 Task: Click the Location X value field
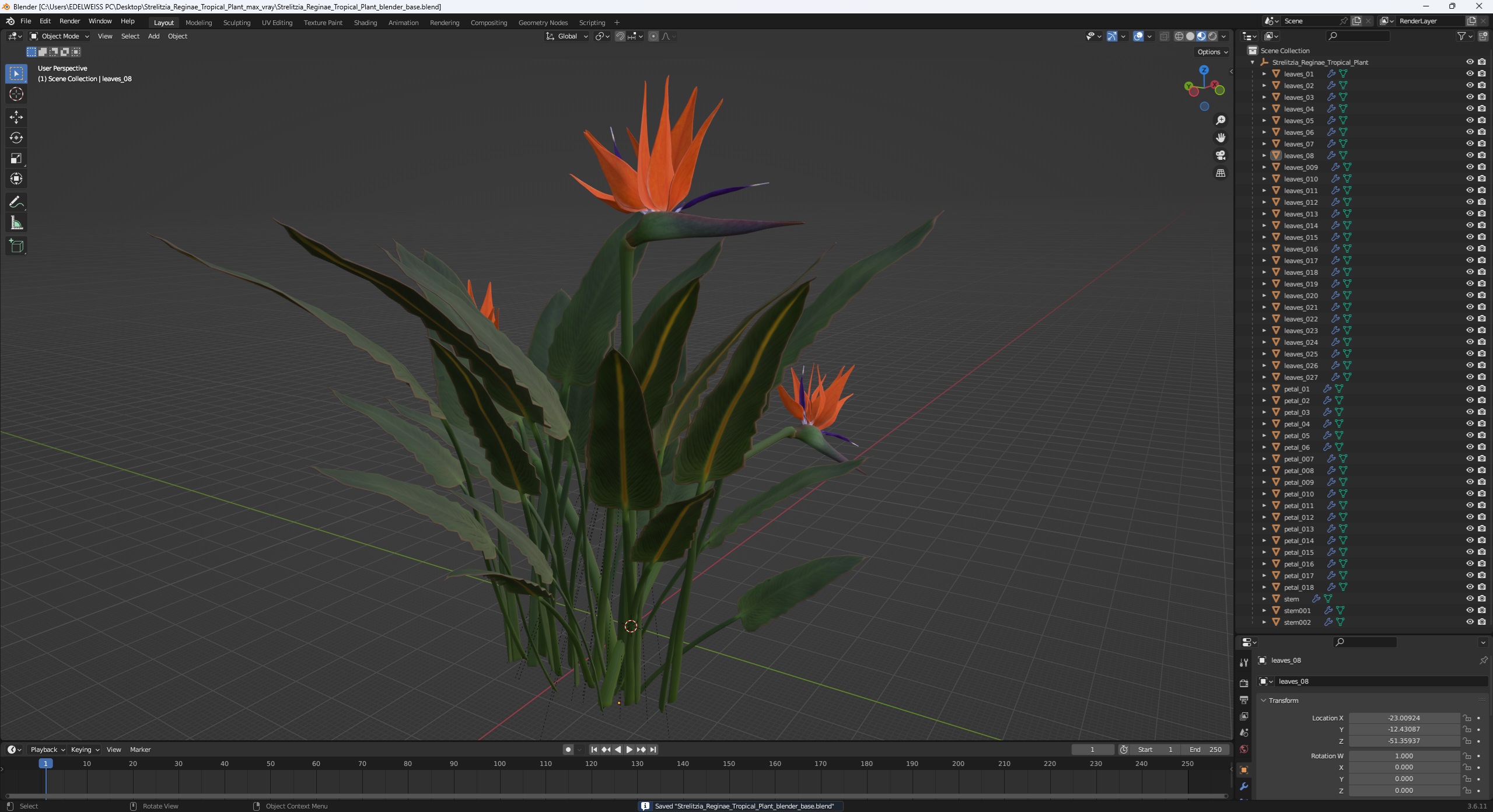coord(1403,718)
